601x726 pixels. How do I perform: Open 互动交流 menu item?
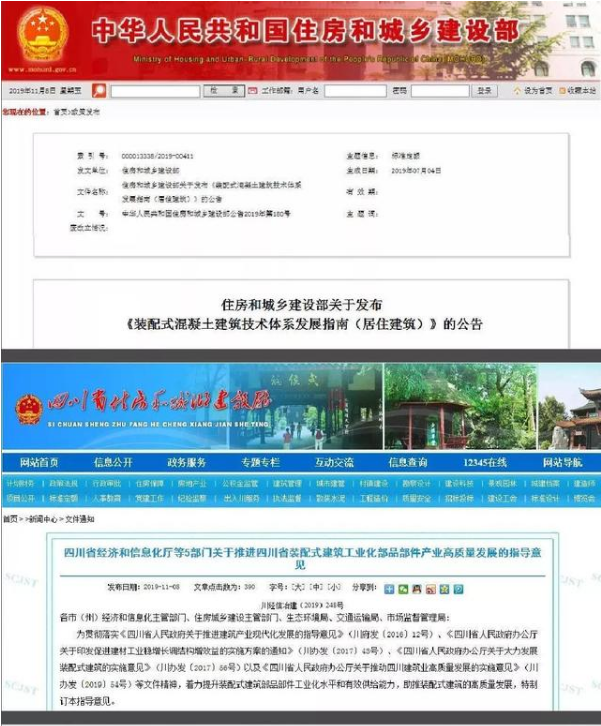pyautogui.click(x=334, y=462)
